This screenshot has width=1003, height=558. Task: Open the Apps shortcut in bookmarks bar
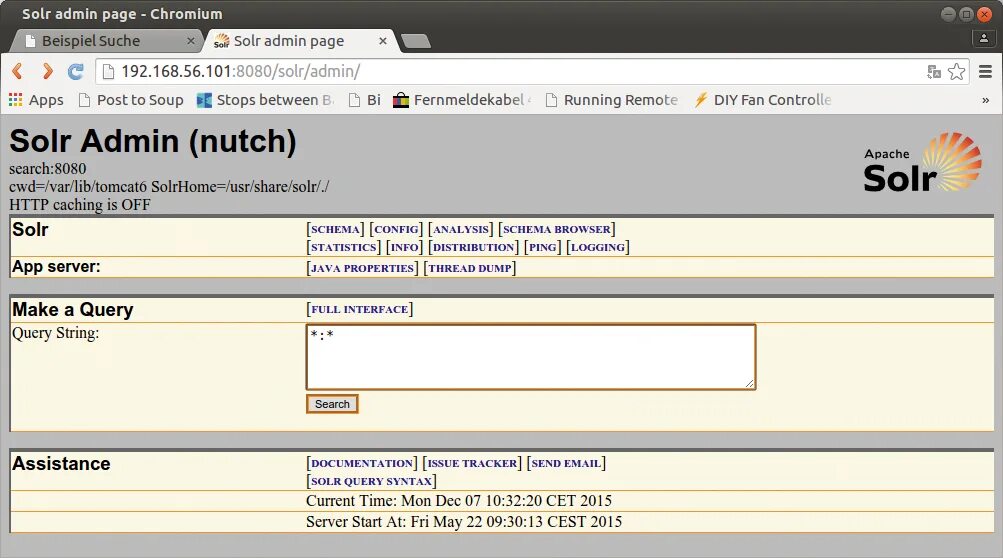click(36, 100)
